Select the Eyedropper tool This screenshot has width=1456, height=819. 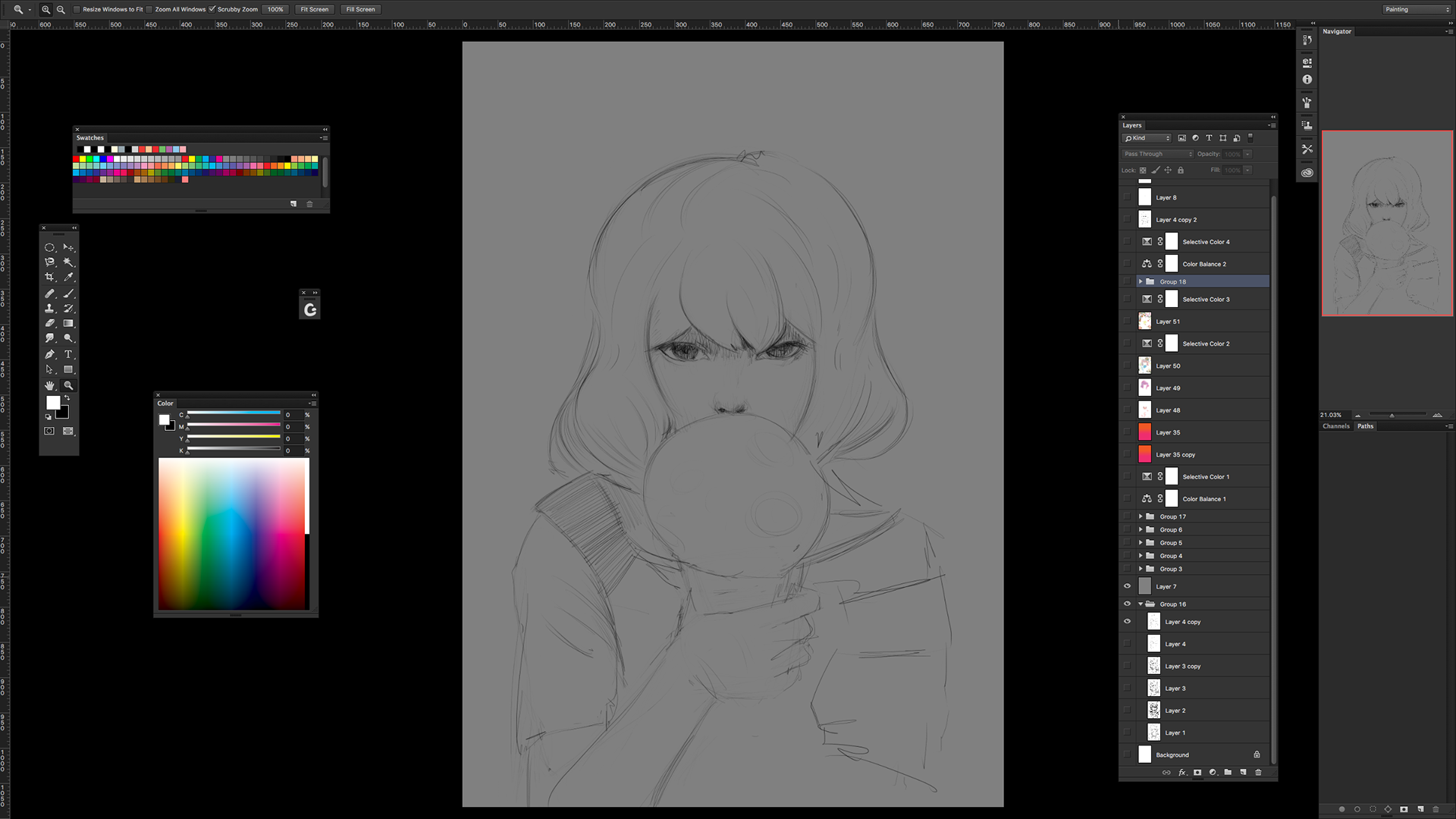pos(68,278)
